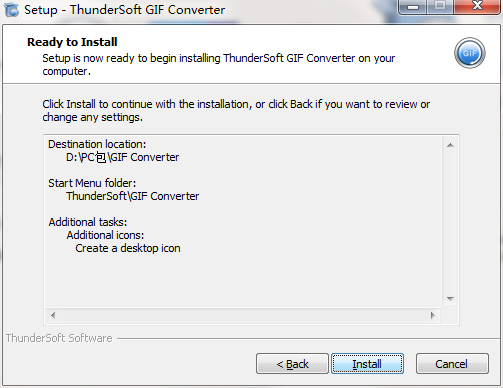Cancel the setup wizard
Viewport: 503px width, 388px height.
(452, 364)
